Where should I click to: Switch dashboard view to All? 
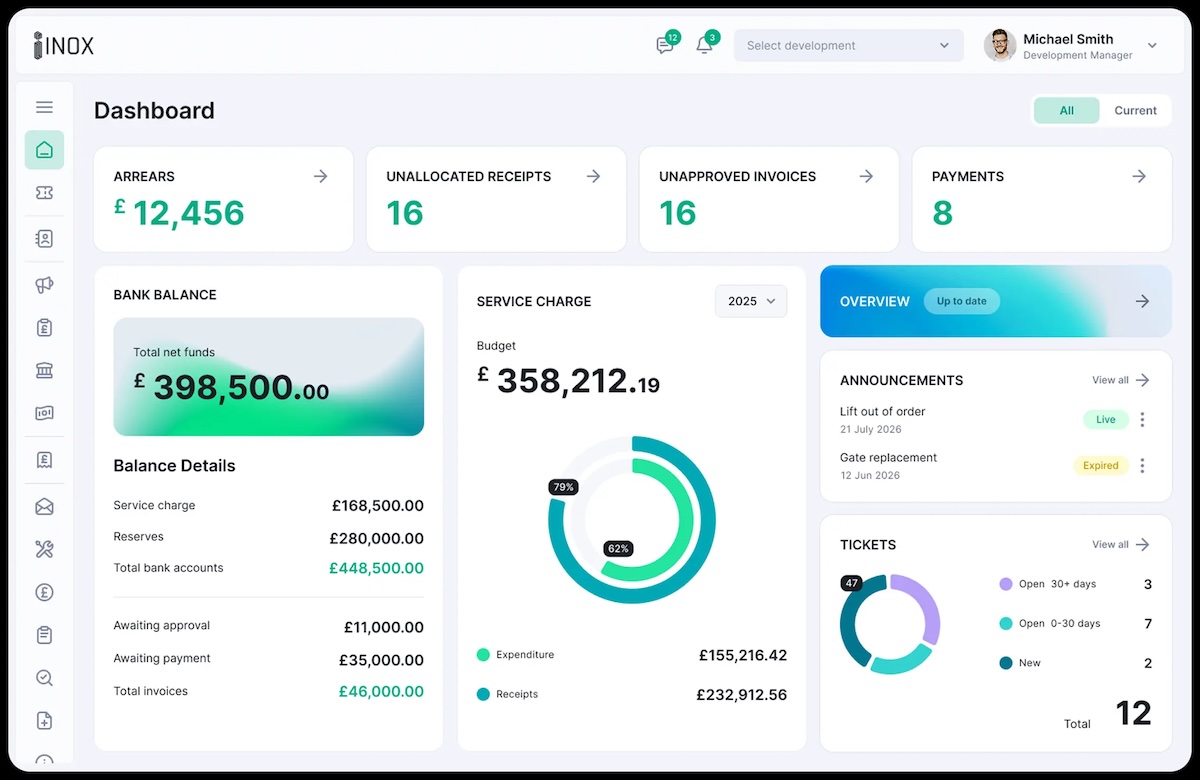pyautogui.click(x=1066, y=111)
